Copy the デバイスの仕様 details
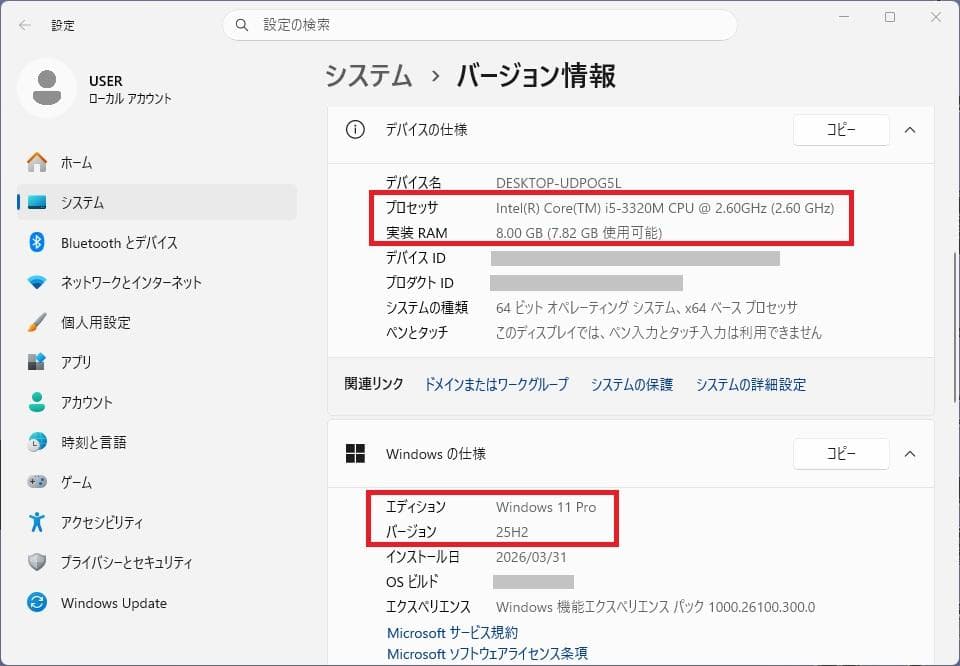 tap(840, 130)
